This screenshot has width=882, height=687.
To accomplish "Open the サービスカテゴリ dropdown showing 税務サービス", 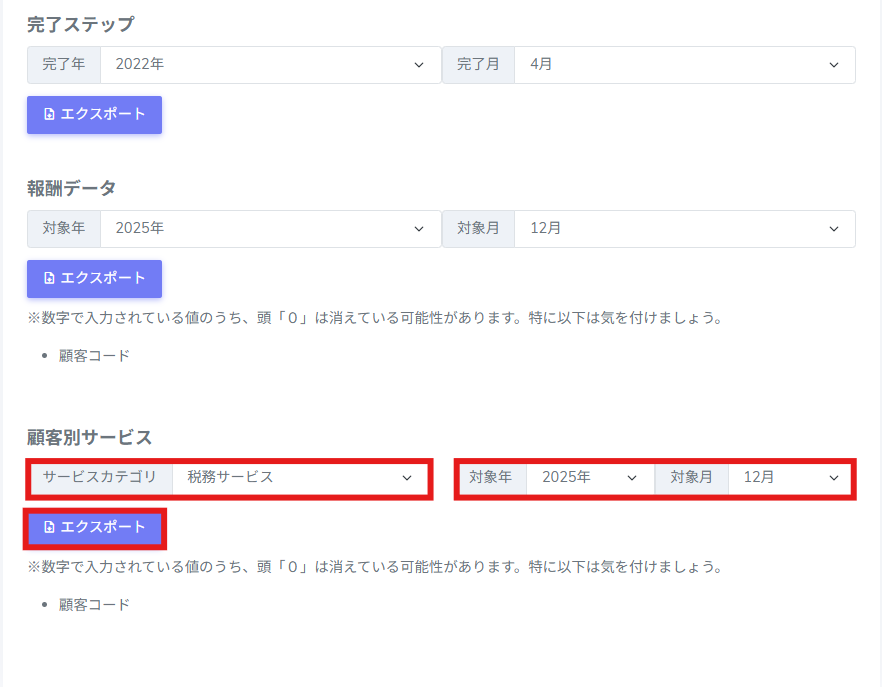I will click(299, 478).
